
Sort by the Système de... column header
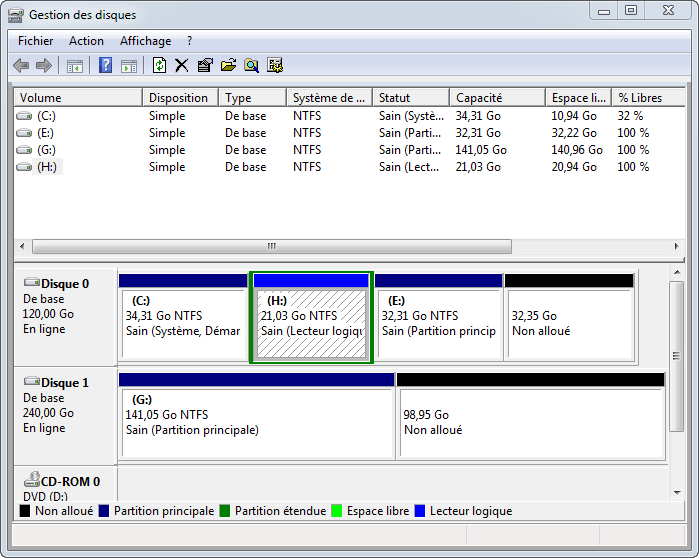329,98
